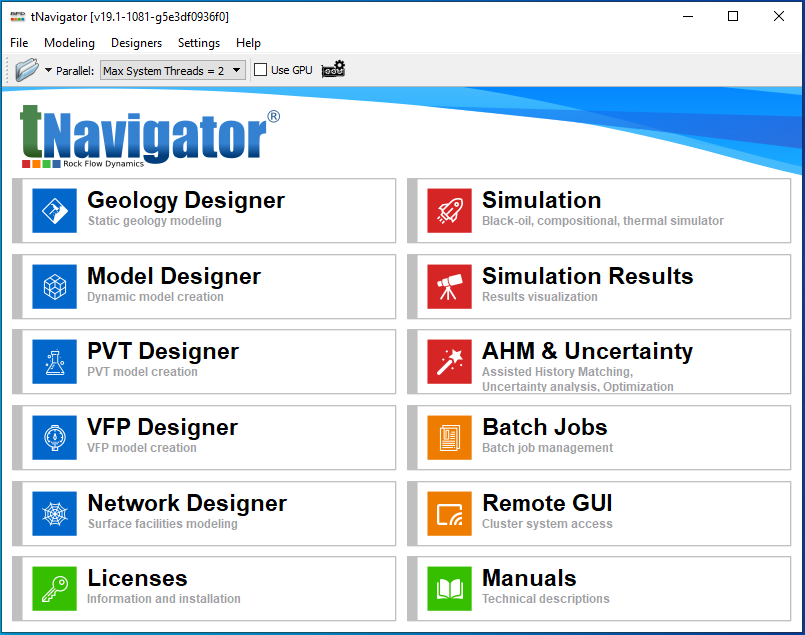Click the Batch Jobs document icon

pos(449,437)
